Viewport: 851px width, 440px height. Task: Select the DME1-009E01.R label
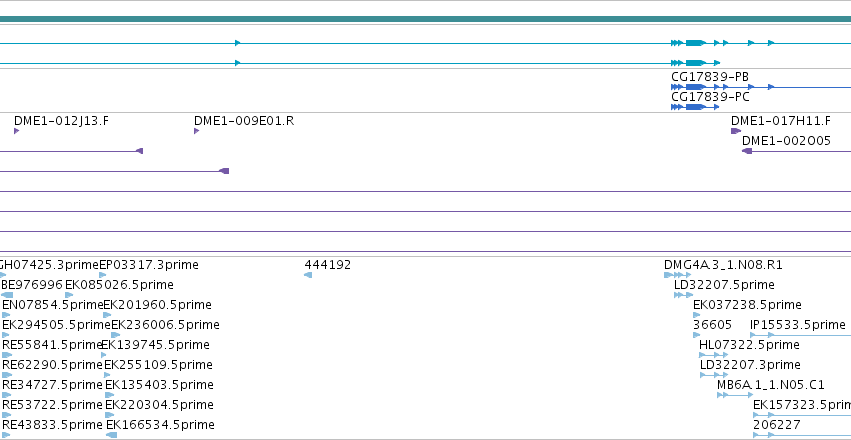[x=244, y=120]
